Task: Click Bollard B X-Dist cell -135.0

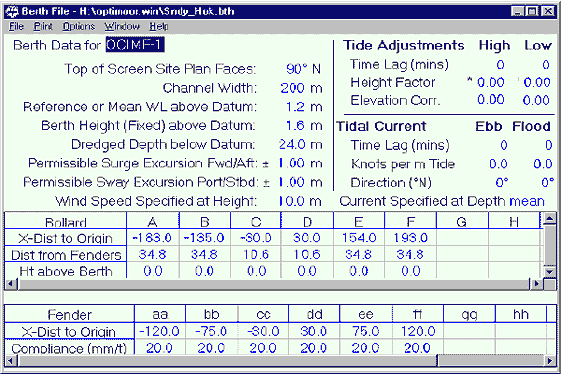Action: 205,238
